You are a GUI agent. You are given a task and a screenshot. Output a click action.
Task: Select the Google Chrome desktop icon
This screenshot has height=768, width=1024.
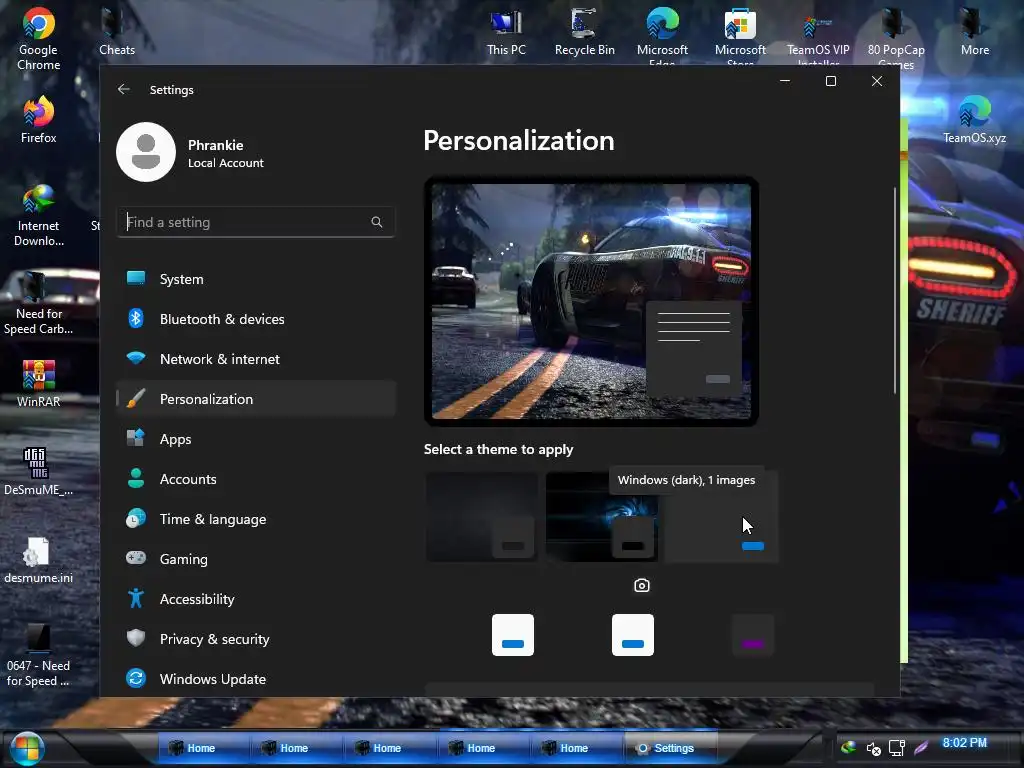(x=39, y=39)
